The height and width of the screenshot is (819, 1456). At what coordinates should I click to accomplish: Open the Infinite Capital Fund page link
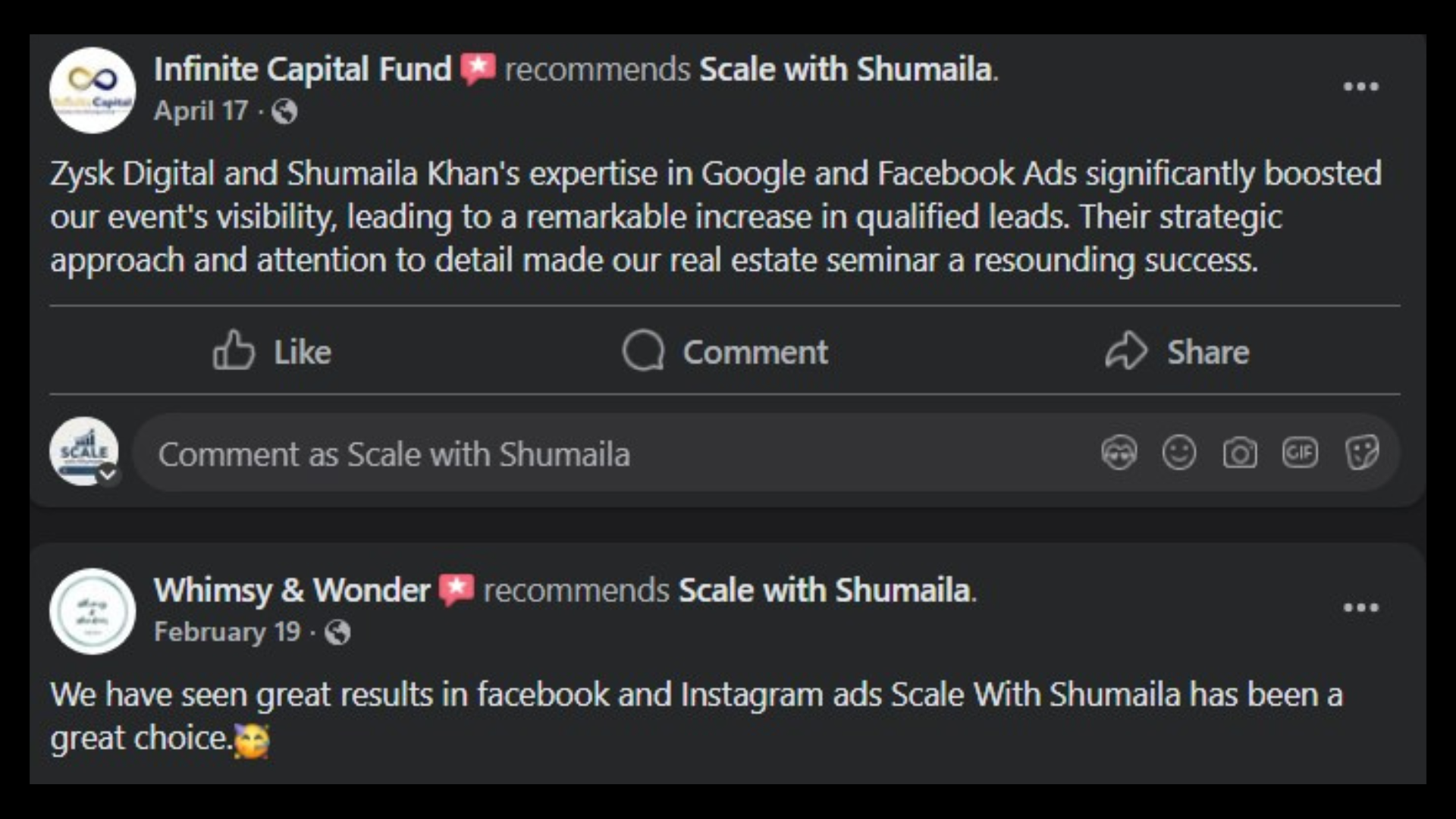click(x=303, y=69)
